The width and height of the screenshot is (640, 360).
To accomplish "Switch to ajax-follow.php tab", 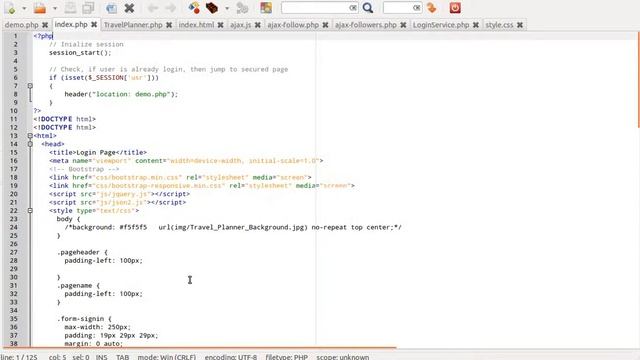I will [x=293, y=25].
